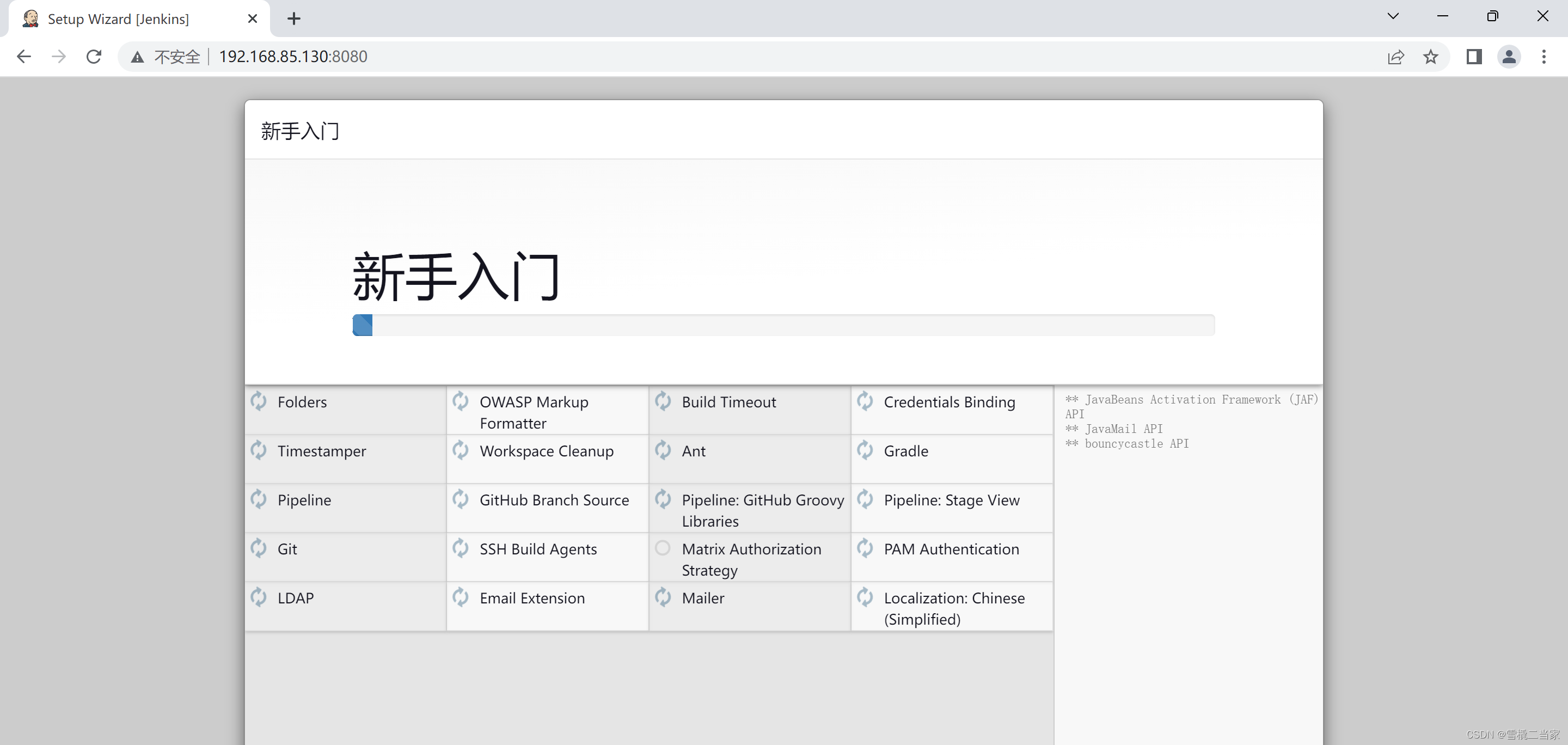Click the OWASP Markup Formatter text
The height and width of the screenshot is (745, 1568).
click(534, 413)
